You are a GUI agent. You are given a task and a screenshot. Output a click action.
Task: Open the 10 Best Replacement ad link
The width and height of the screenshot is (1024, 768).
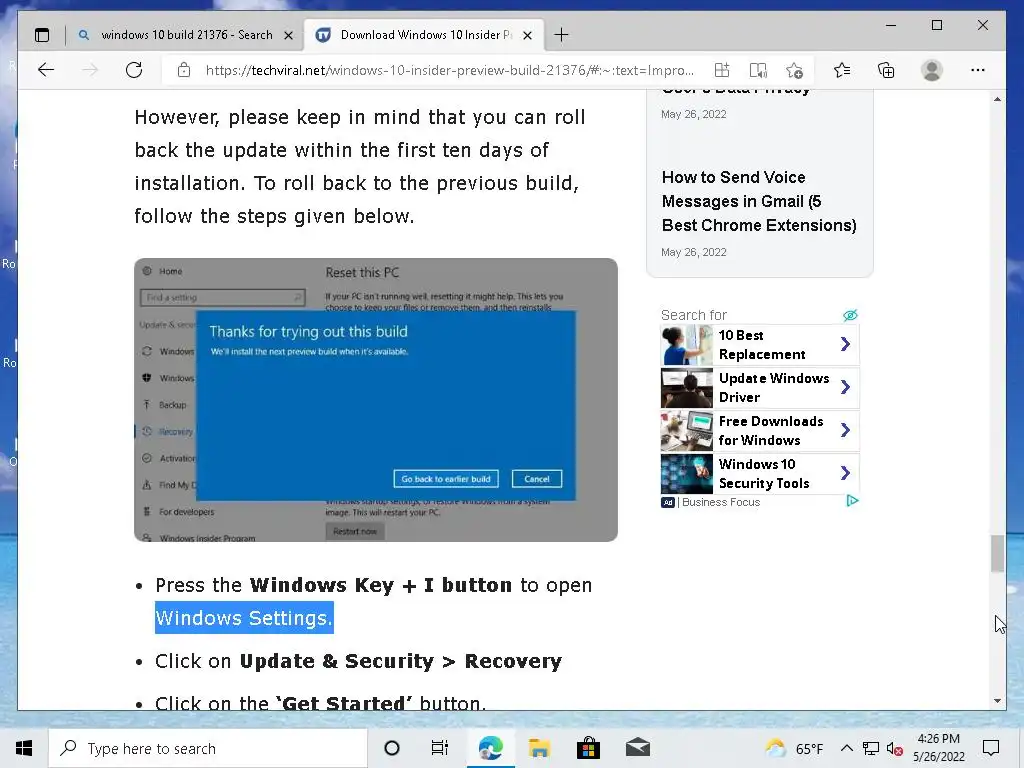(x=761, y=345)
